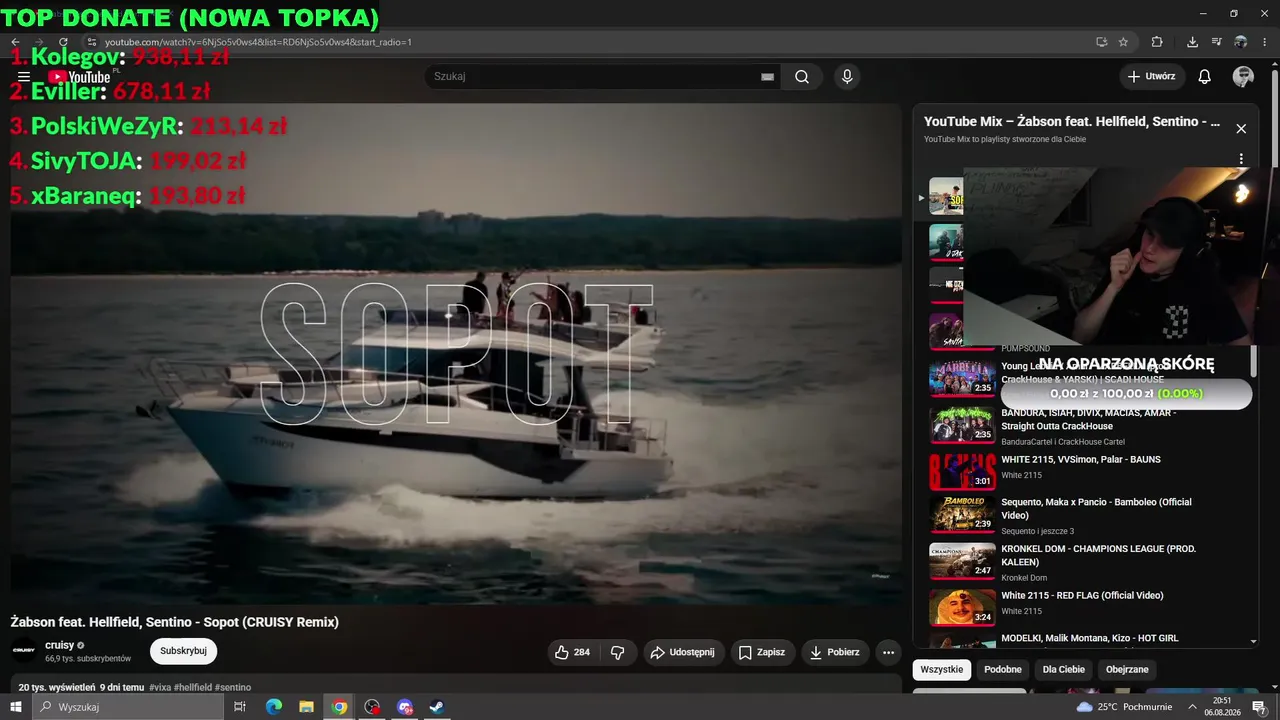Click the 25°C Pochmurnie weather widget
The height and width of the screenshot is (720, 1280).
(1123, 707)
